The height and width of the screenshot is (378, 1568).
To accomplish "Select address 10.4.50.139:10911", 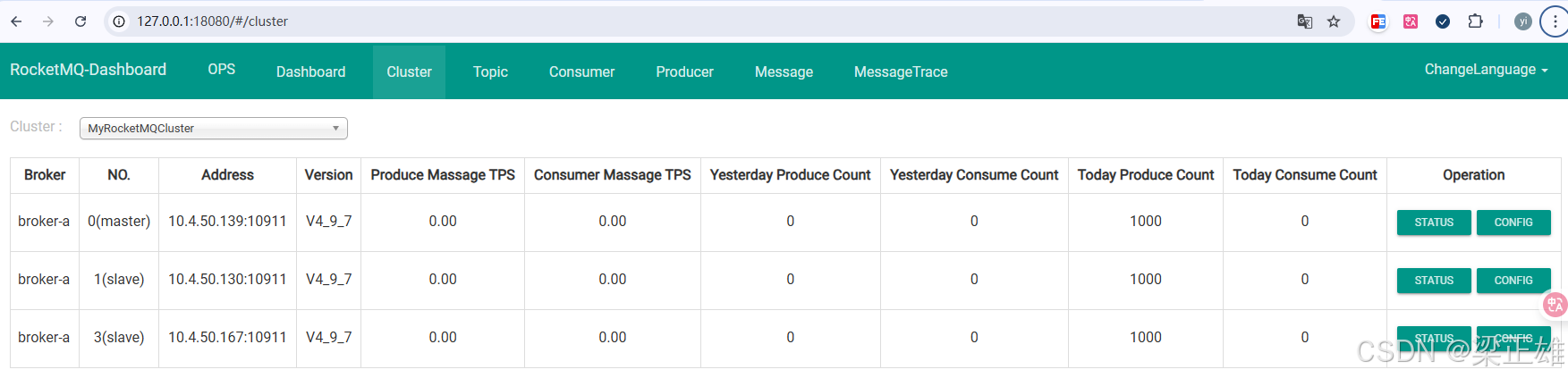I will pos(227,221).
